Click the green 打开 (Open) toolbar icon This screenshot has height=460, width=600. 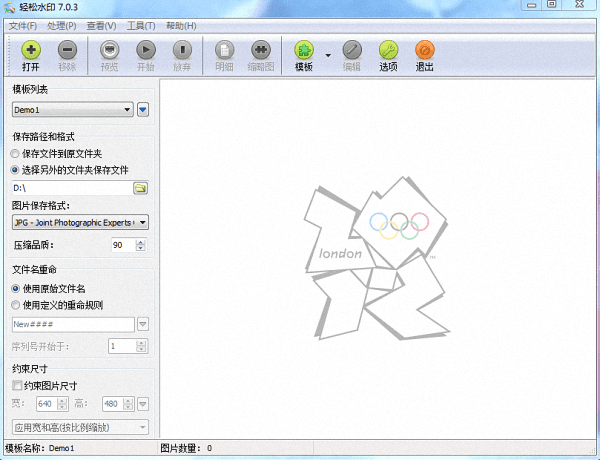31,50
